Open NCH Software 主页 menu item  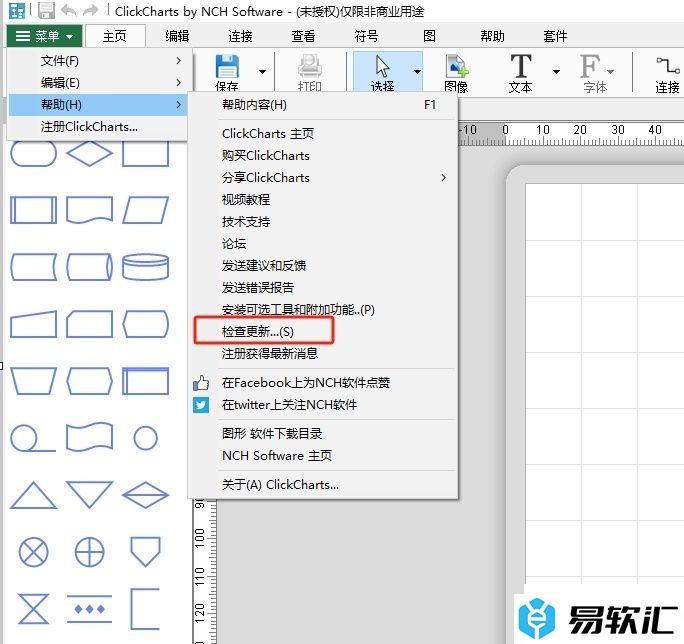click(323, 456)
